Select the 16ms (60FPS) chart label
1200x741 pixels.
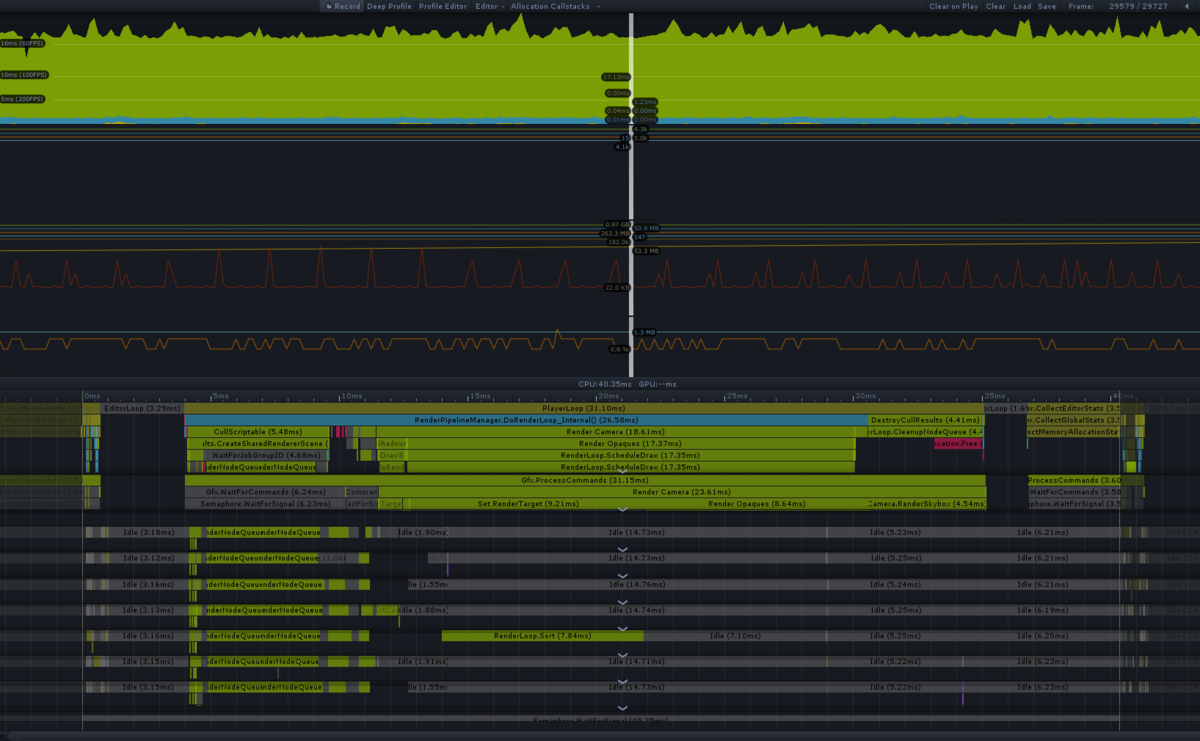coord(22,44)
